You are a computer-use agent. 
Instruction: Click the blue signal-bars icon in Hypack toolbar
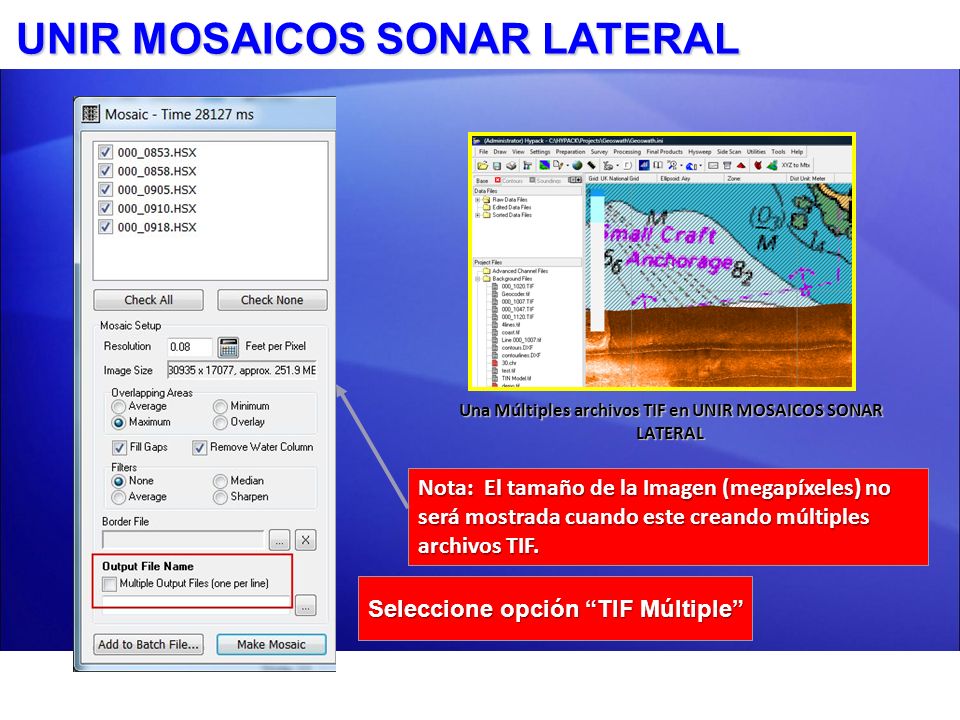point(644,165)
